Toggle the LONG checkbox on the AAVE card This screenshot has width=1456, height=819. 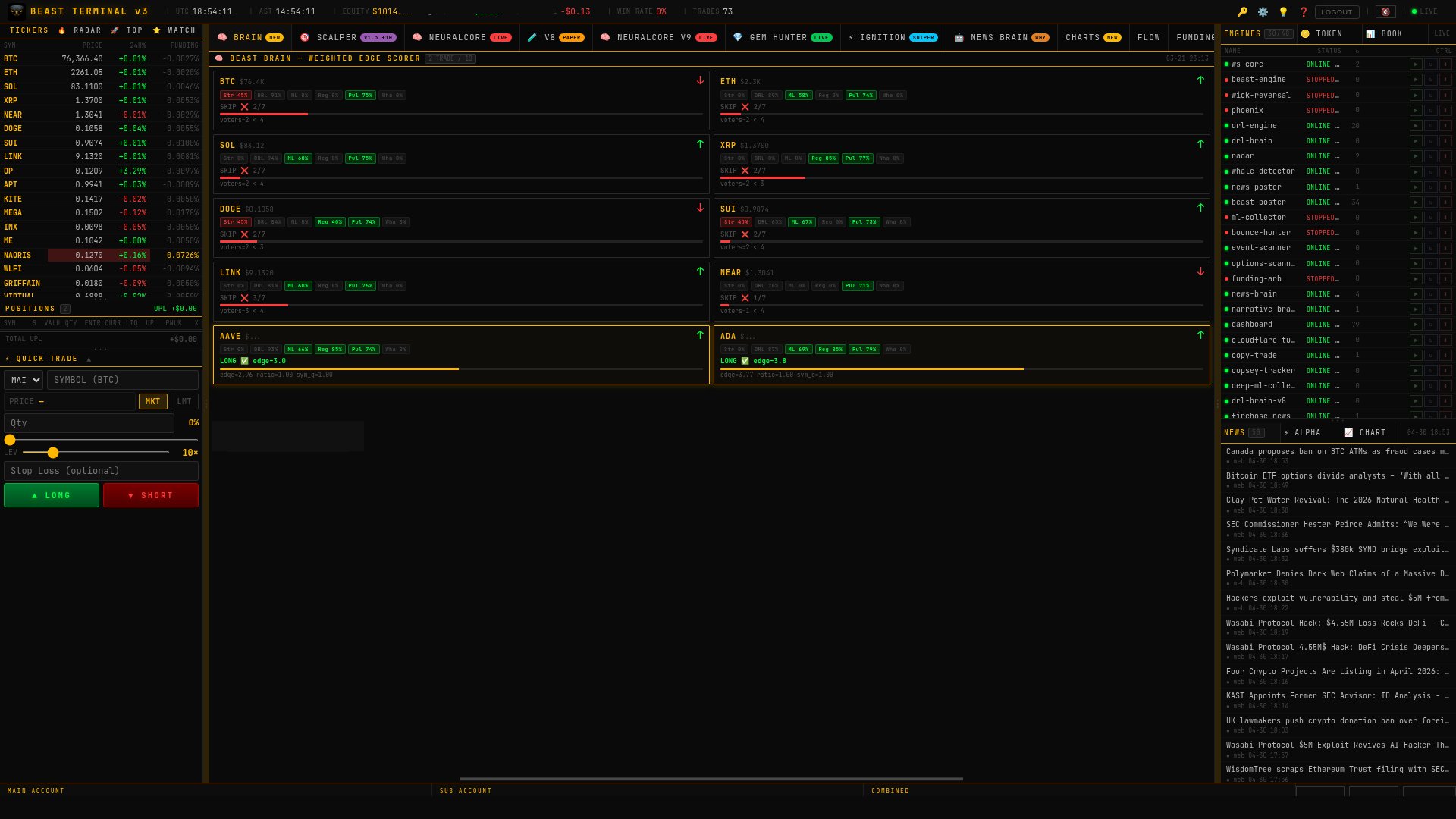pyautogui.click(x=245, y=361)
